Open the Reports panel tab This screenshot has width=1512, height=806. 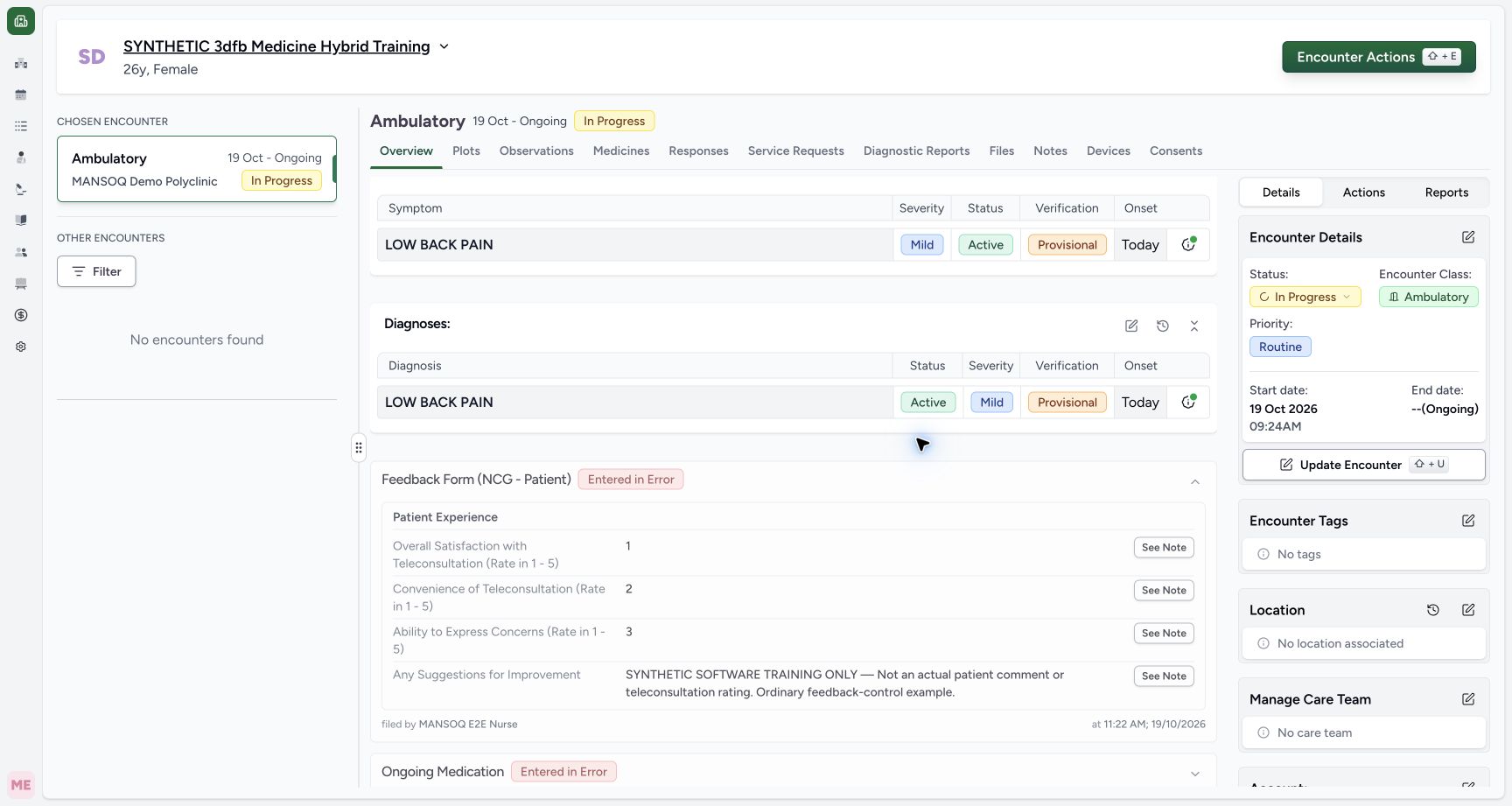point(1446,193)
